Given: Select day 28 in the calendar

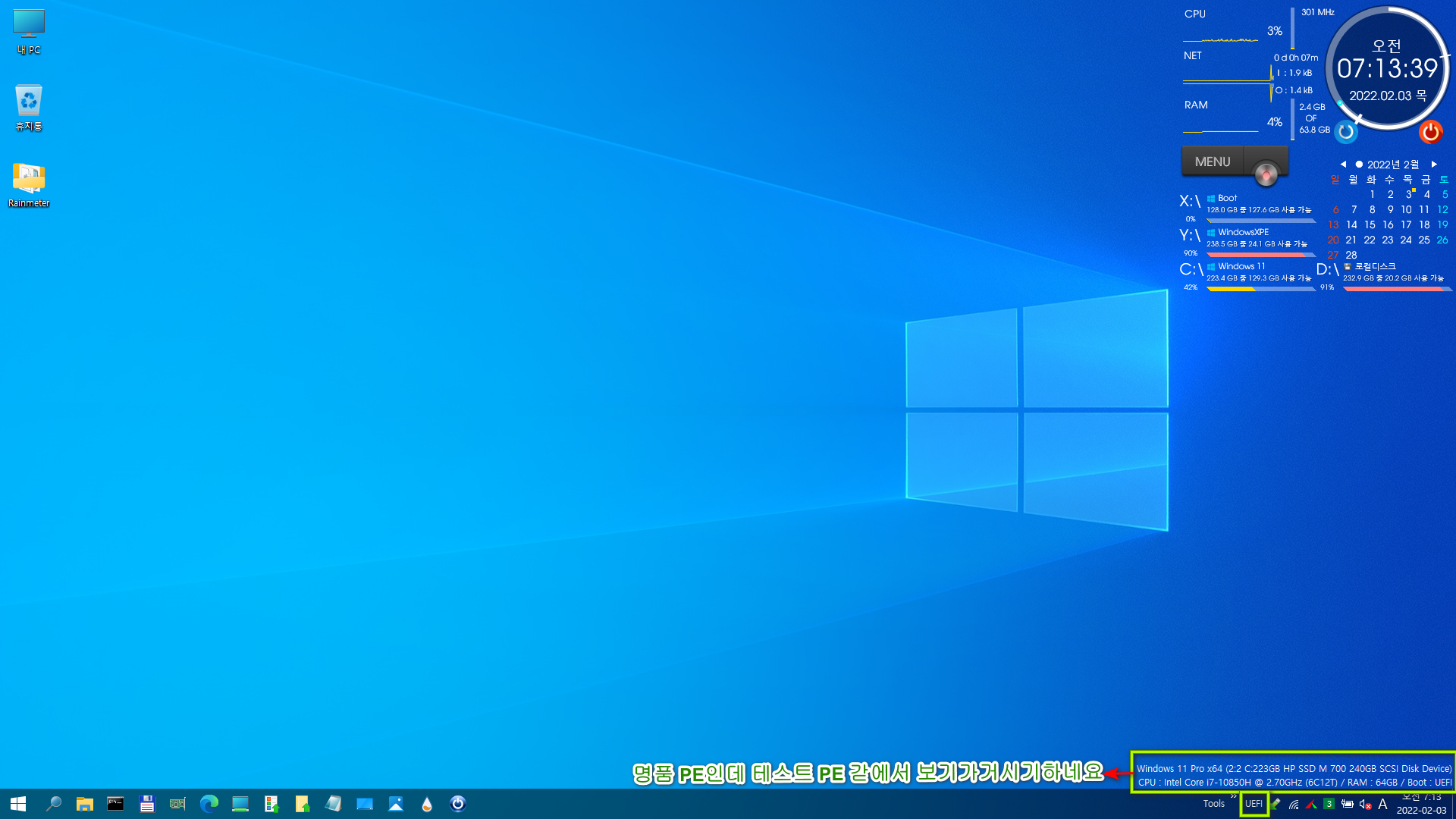Looking at the screenshot, I should (x=1351, y=255).
